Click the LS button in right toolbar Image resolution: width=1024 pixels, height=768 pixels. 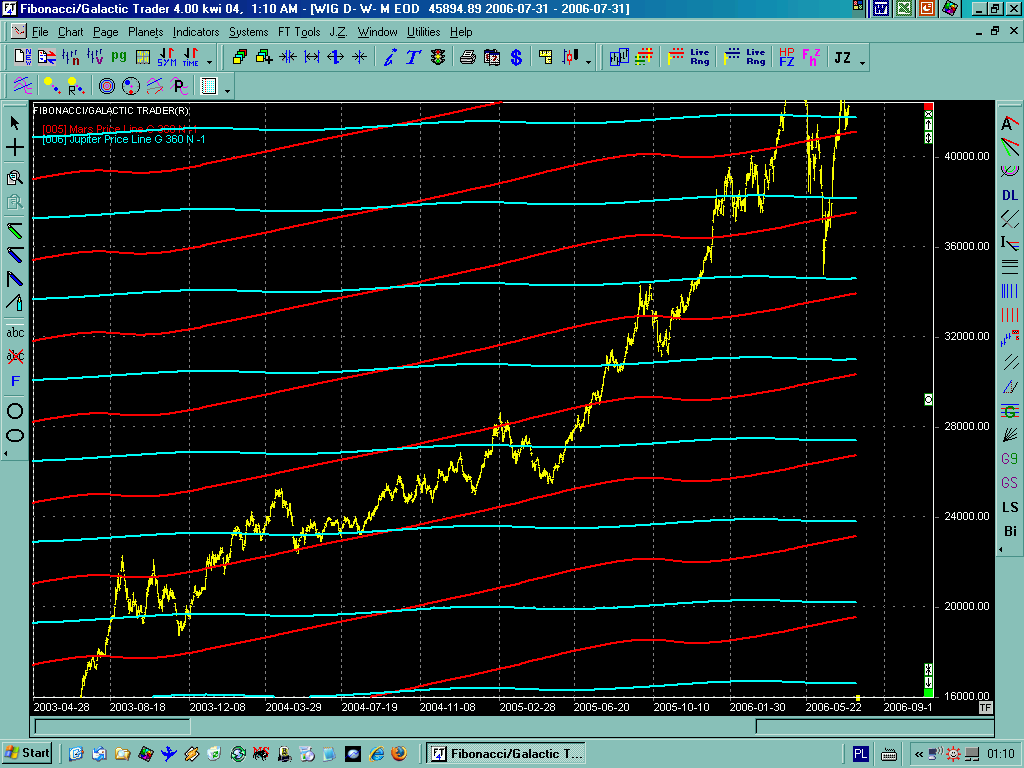tap(1010, 508)
